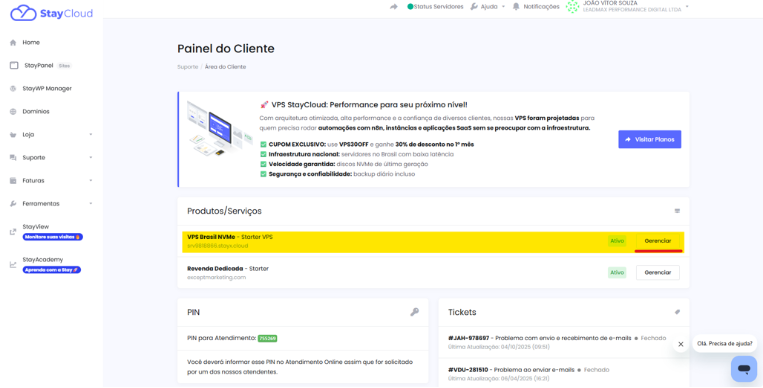This screenshot has width=763, height=388.
Task: Open Status Servidores
Action: (438, 7)
